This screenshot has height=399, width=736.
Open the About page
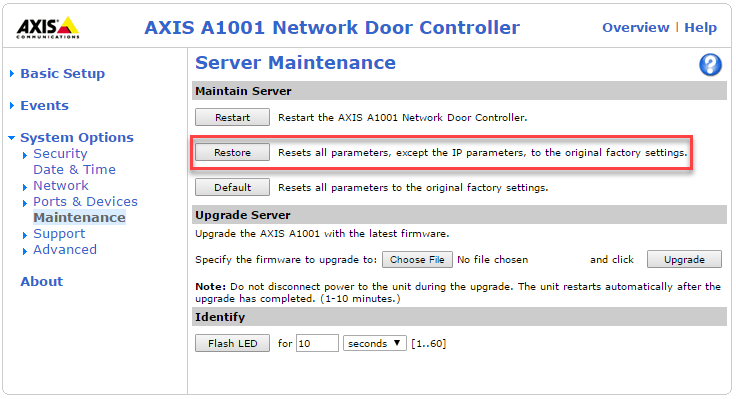tap(41, 282)
